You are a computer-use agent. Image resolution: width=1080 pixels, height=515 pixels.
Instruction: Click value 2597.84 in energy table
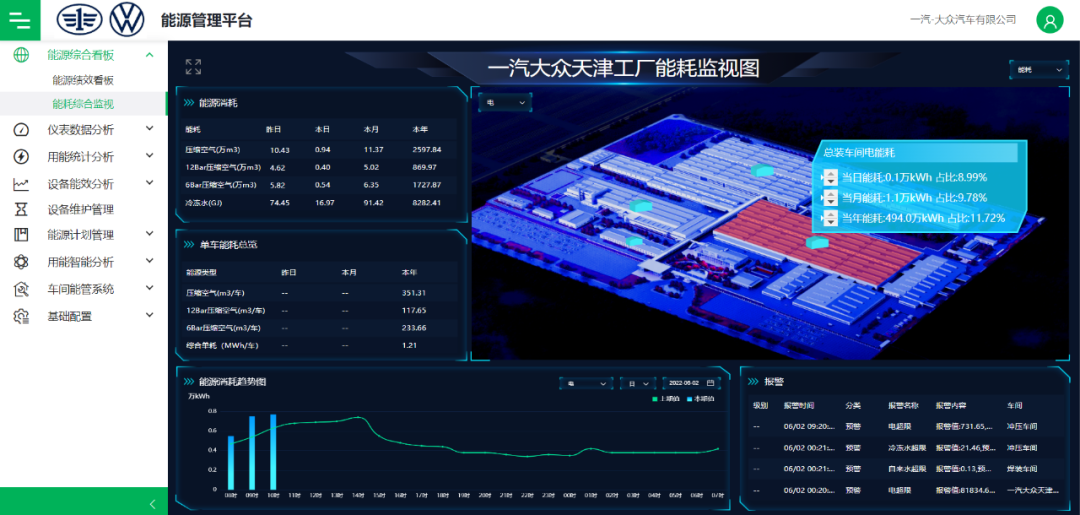pos(426,149)
